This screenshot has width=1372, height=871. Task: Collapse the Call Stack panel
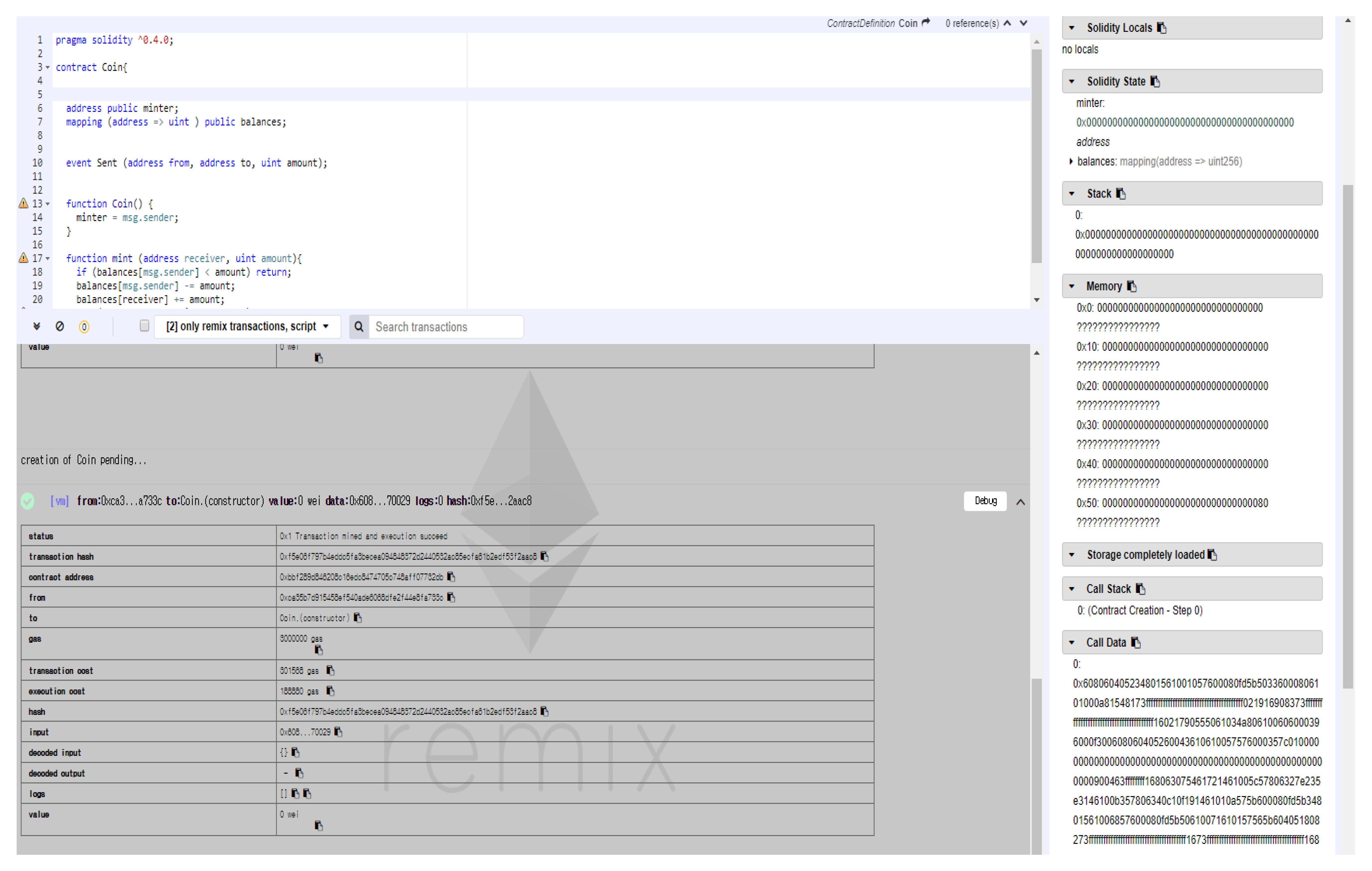coord(1072,589)
